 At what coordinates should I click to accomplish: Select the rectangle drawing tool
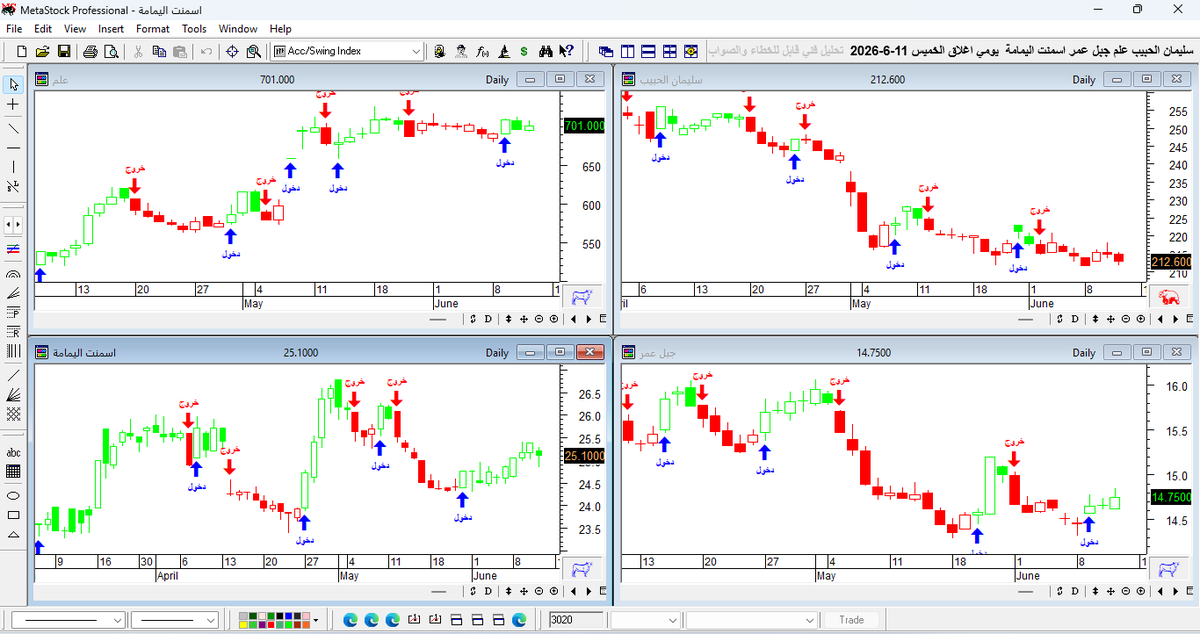(x=14, y=515)
